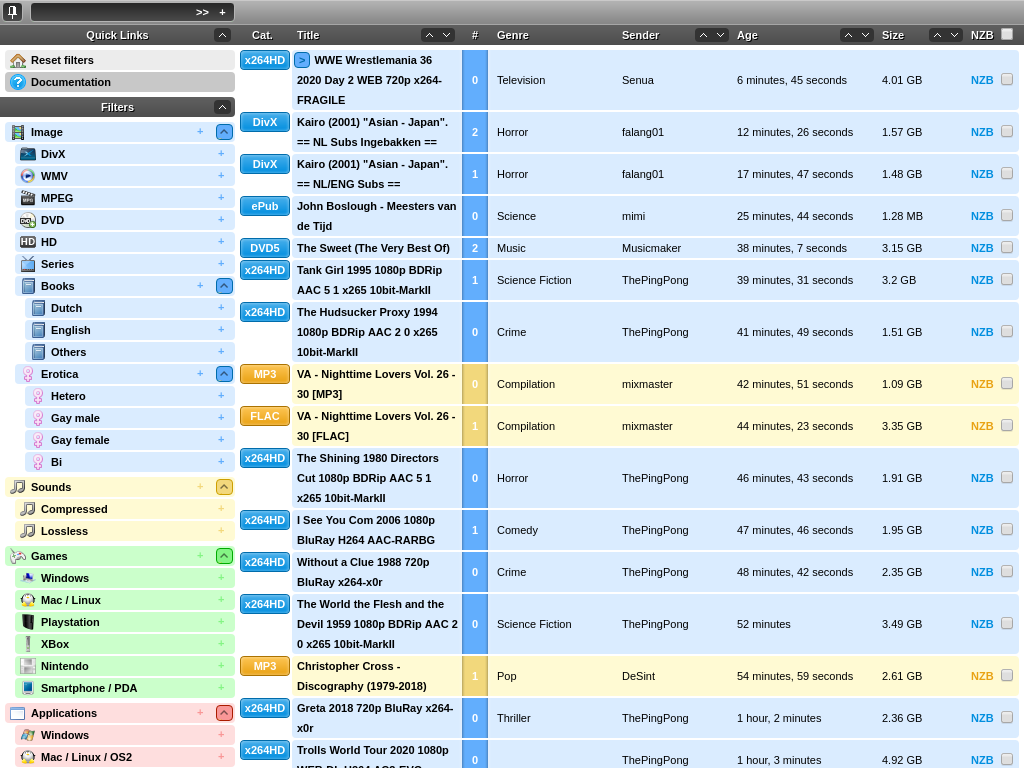
Task: Tick the select-all checkbox in NZB header
Action: click(x=1007, y=34)
